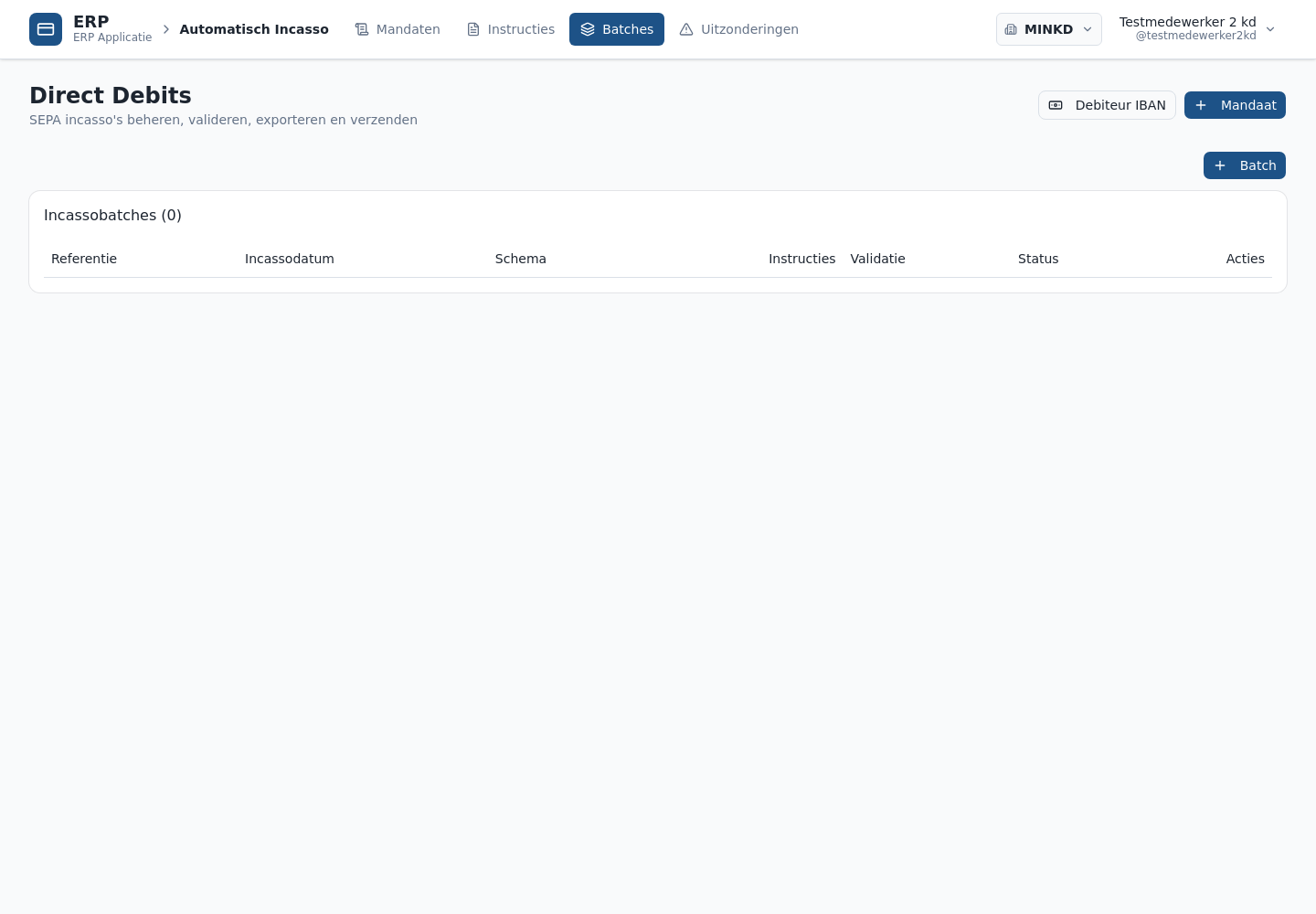Click the Debiteur IBAN button
The width and height of the screenshot is (1316, 914).
tap(1107, 105)
